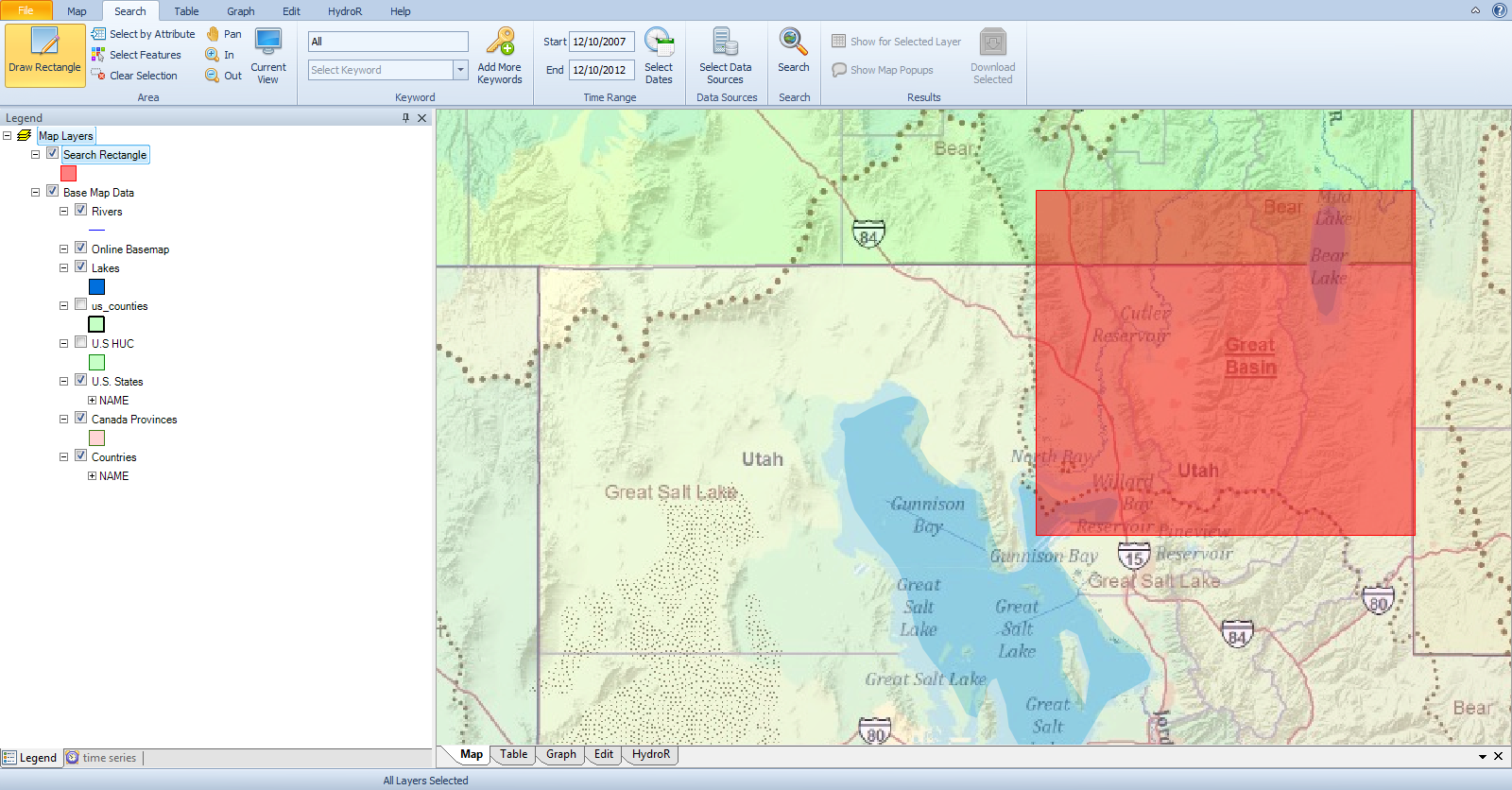Viewport: 1512px width, 790px height.
Task: Click the Start date field
Action: coord(601,42)
